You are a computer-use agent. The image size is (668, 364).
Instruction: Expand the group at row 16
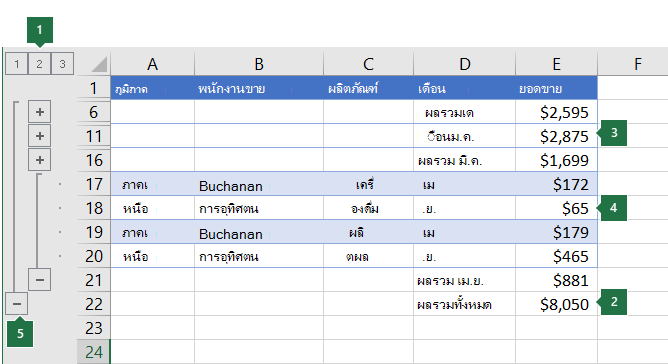(x=40, y=160)
